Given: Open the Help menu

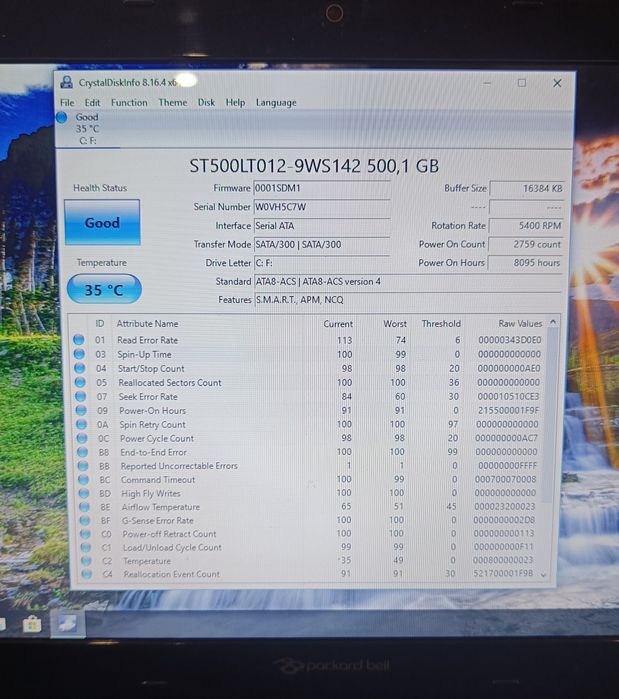Looking at the screenshot, I should click(x=235, y=103).
